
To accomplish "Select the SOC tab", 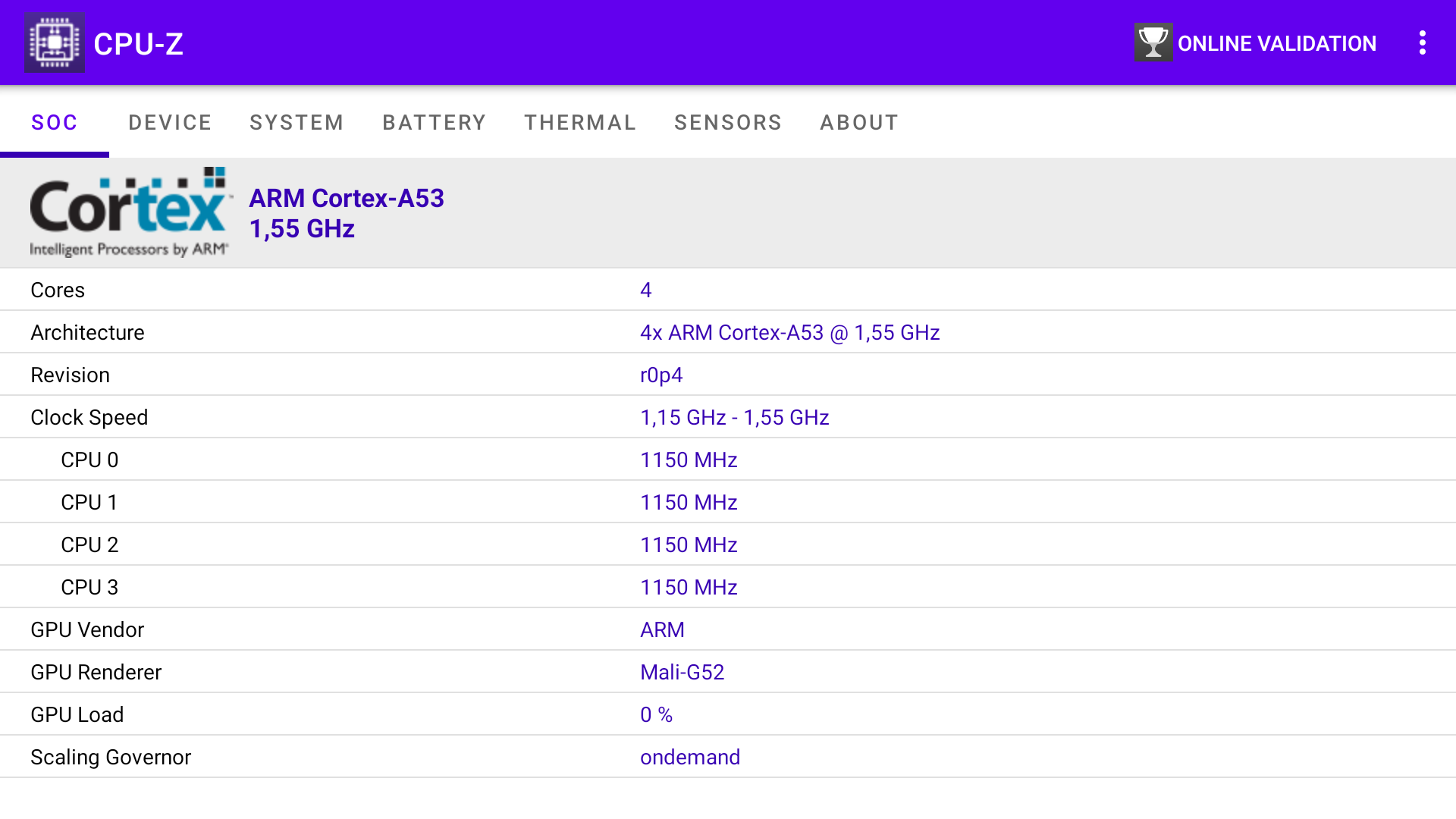I will click(x=55, y=123).
